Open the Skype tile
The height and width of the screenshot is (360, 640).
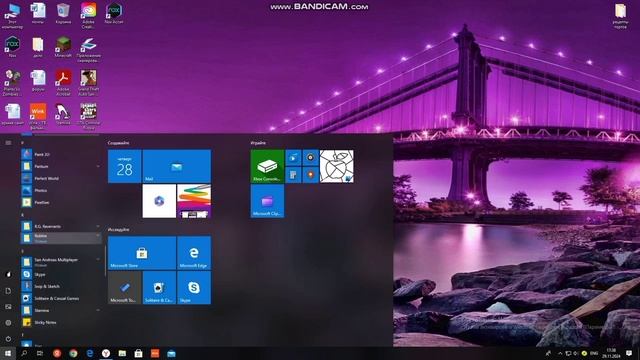194,287
